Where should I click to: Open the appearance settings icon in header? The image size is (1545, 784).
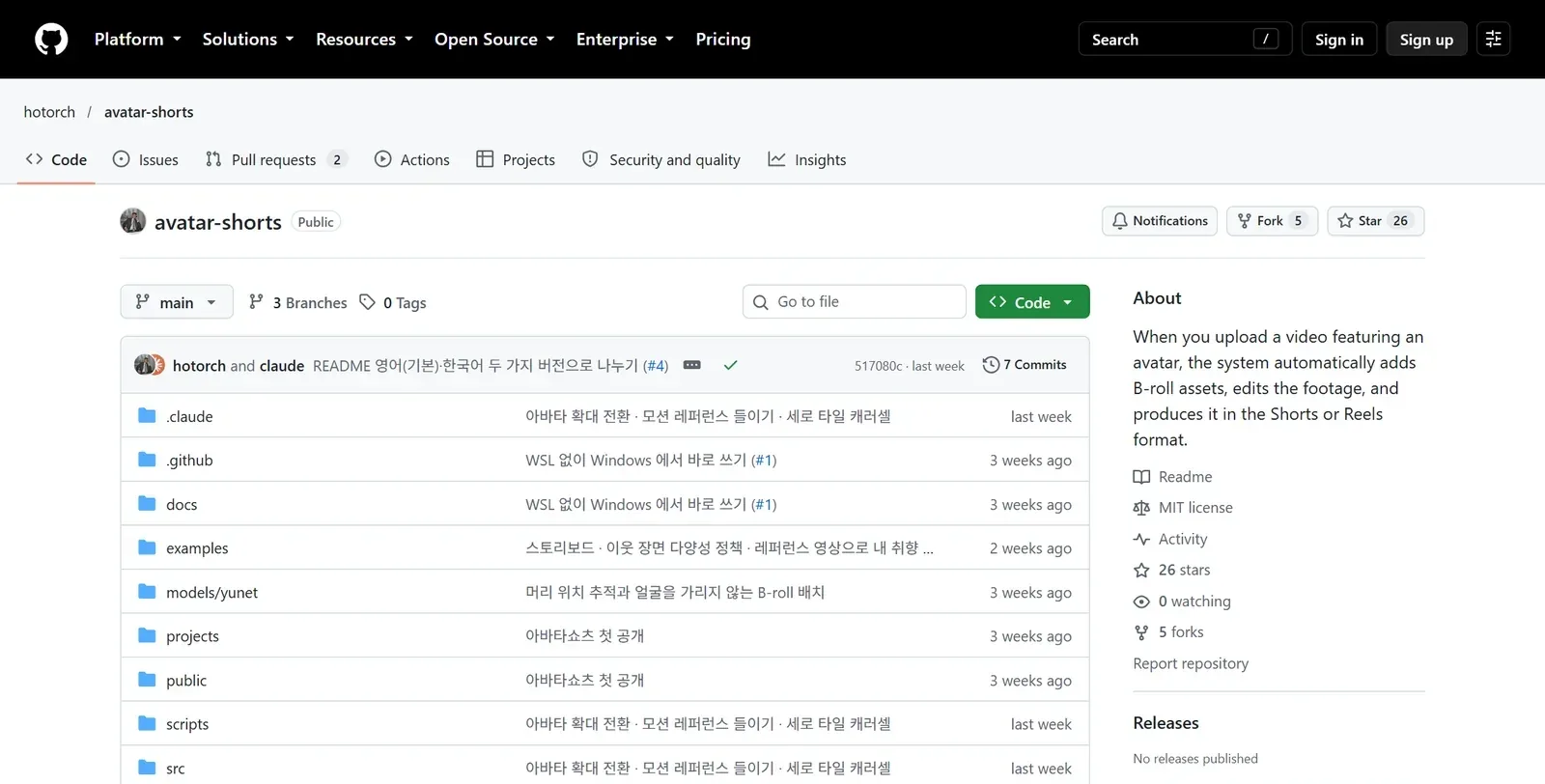(x=1493, y=40)
